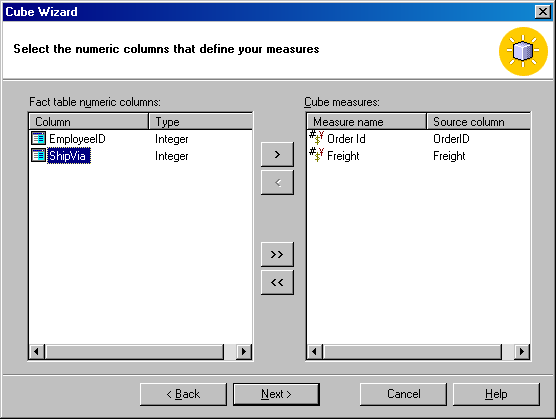Click Integer type of ShipVia row

[172, 156]
